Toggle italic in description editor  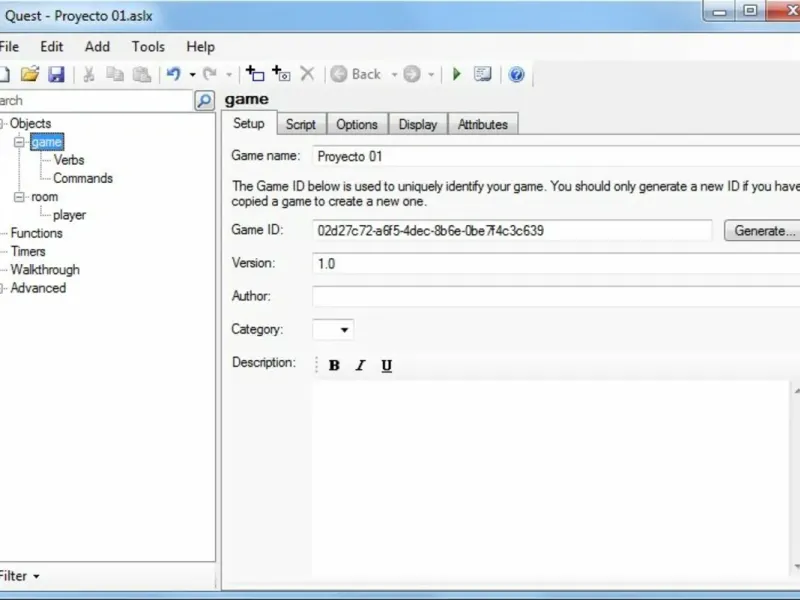tap(360, 365)
